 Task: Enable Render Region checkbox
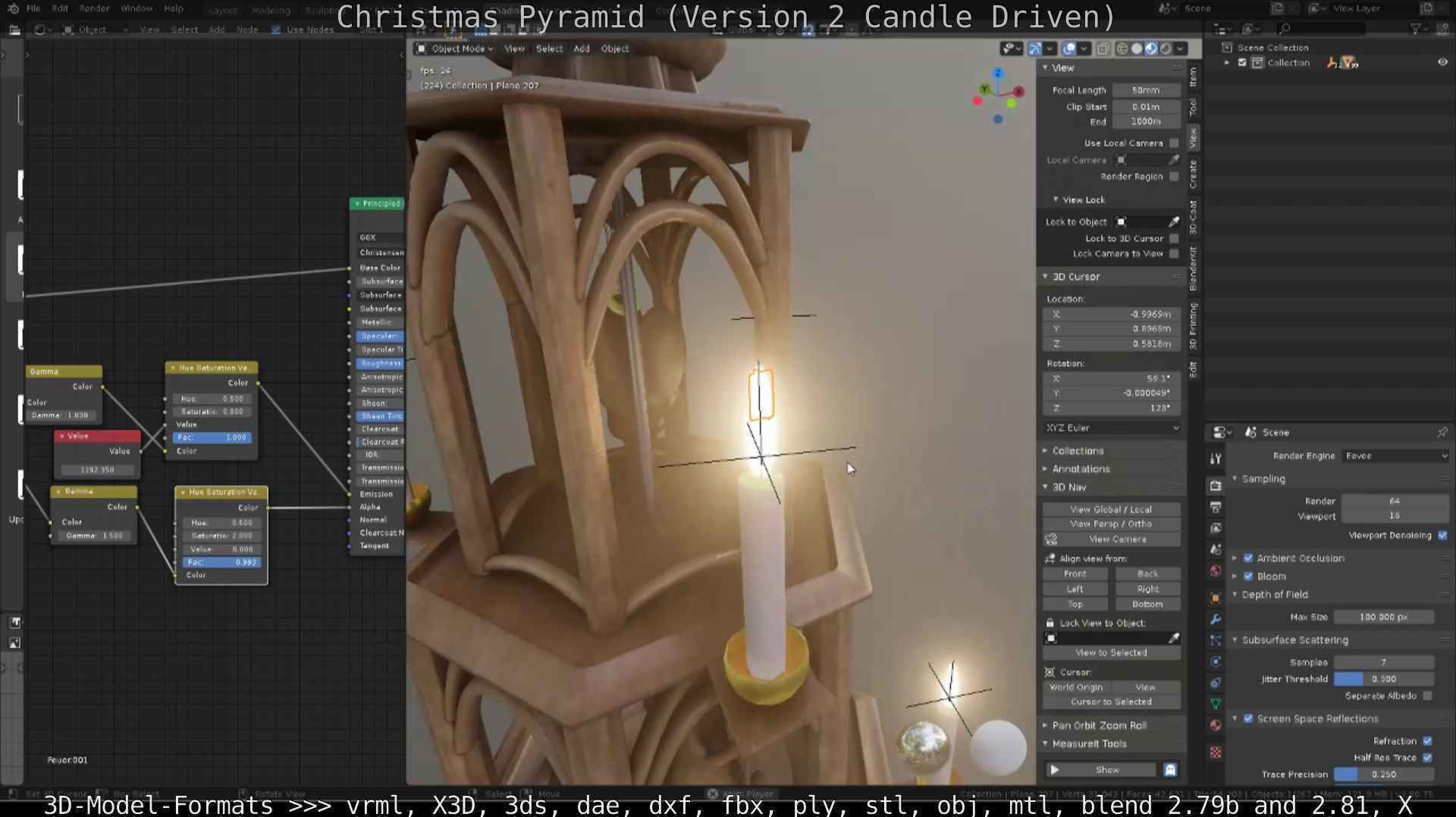point(1174,177)
